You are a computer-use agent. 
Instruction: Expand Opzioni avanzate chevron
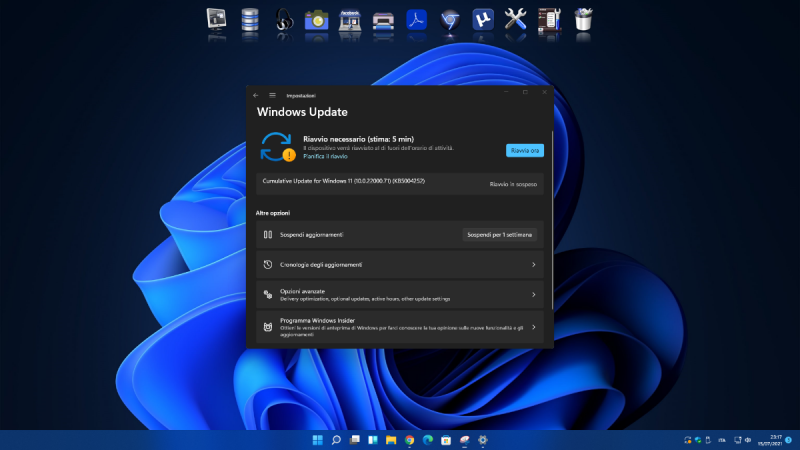click(x=534, y=294)
